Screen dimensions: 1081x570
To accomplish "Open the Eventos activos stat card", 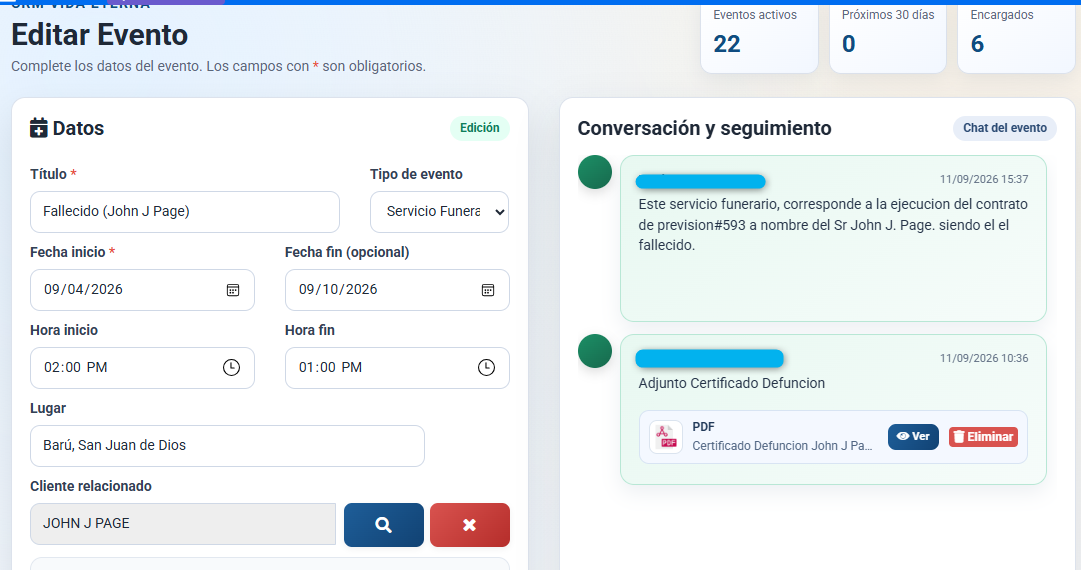I will [x=759, y=39].
